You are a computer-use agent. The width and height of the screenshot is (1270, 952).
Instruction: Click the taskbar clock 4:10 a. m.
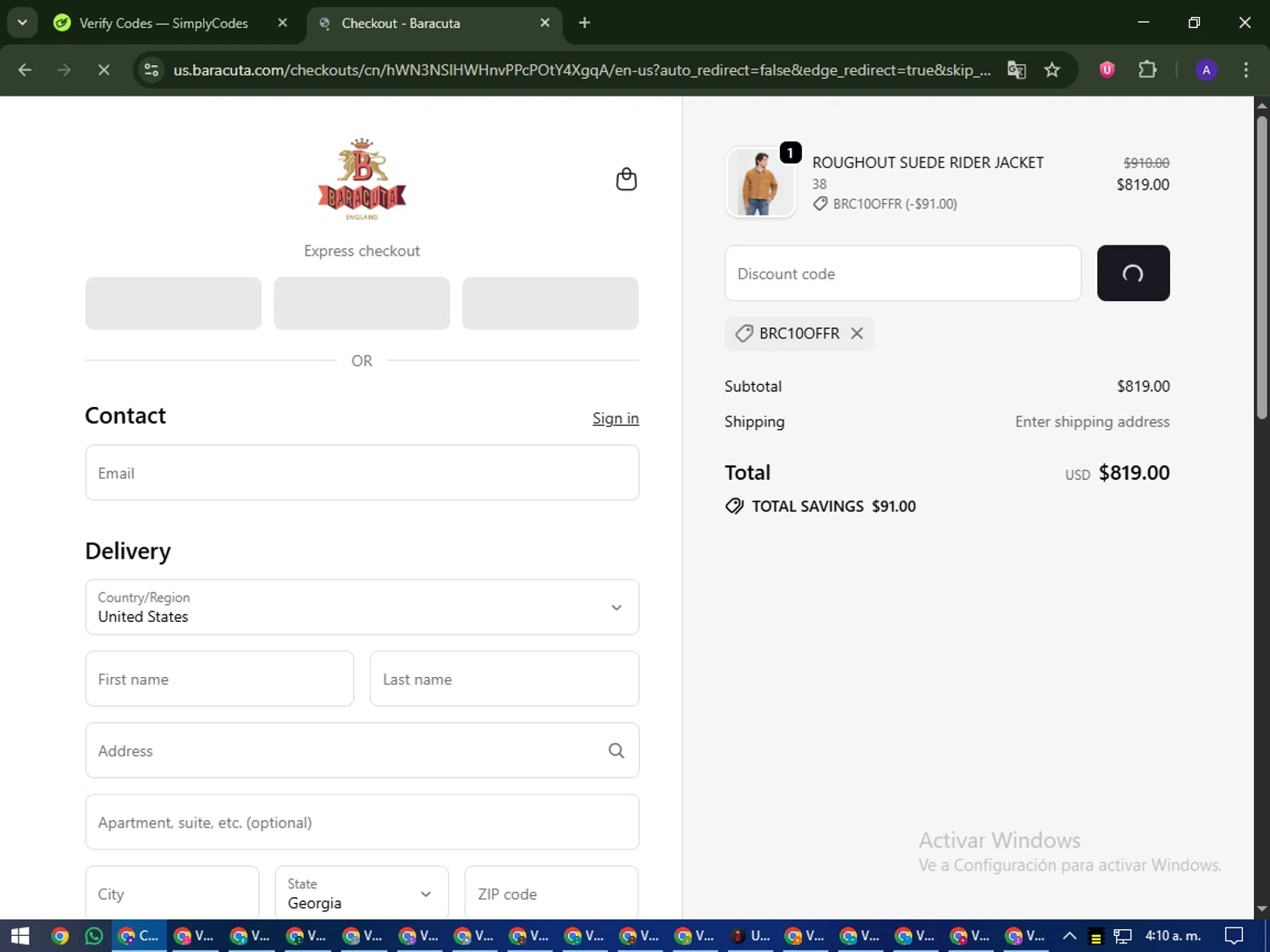click(x=1173, y=936)
